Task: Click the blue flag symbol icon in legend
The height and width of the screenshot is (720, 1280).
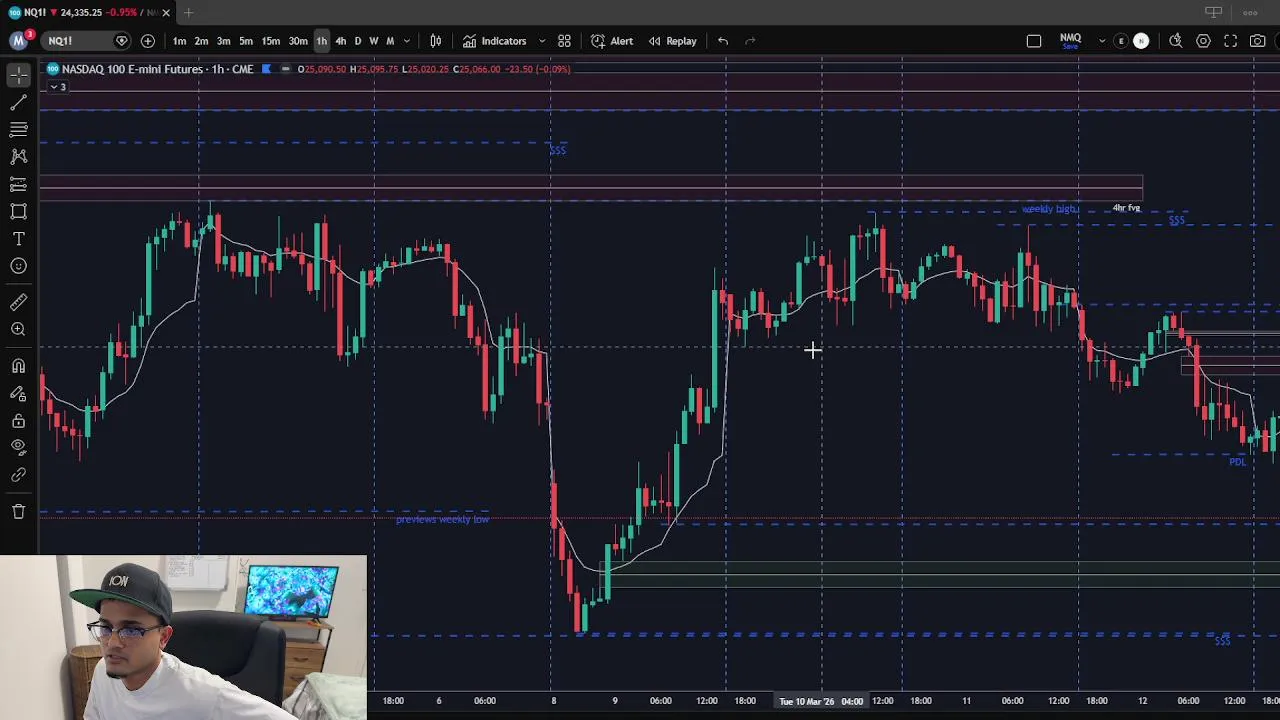Action: (266, 69)
